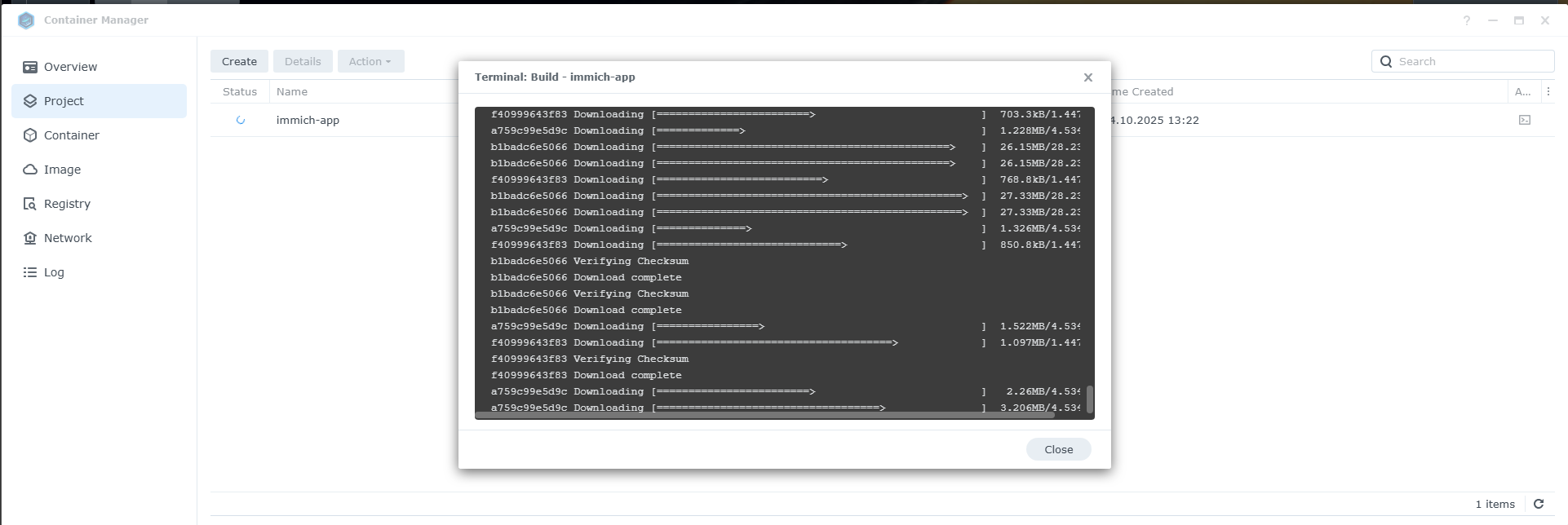Open terminal icon for immich-app row

tap(1524, 120)
